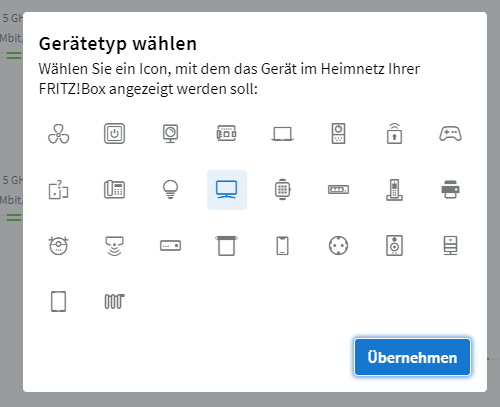This screenshot has width=500, height=407.
Task: Pick the printer device icon
Action: [x=450, y=190]
